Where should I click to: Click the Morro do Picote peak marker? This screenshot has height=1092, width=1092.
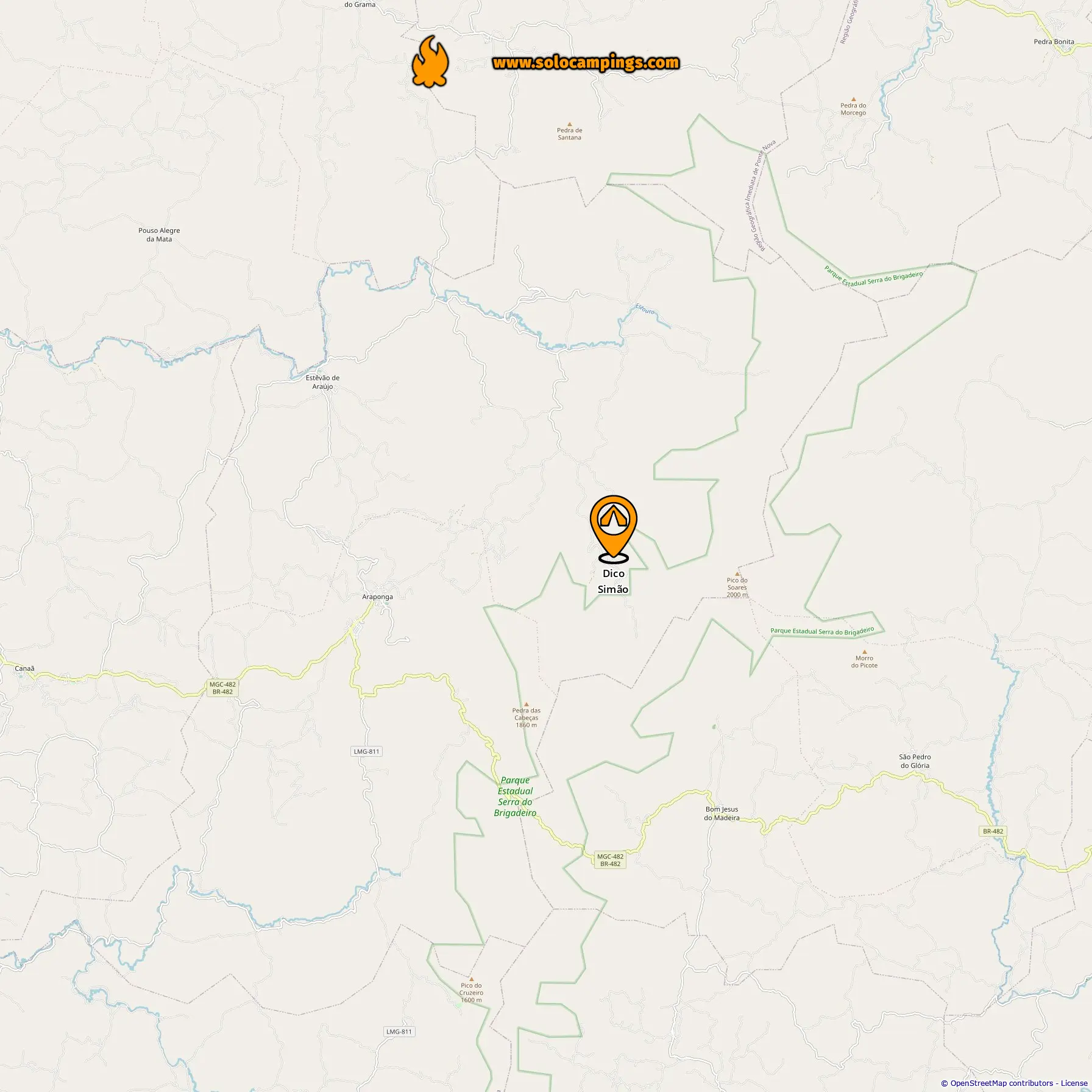pyautogui.click(x=864, y=652)
